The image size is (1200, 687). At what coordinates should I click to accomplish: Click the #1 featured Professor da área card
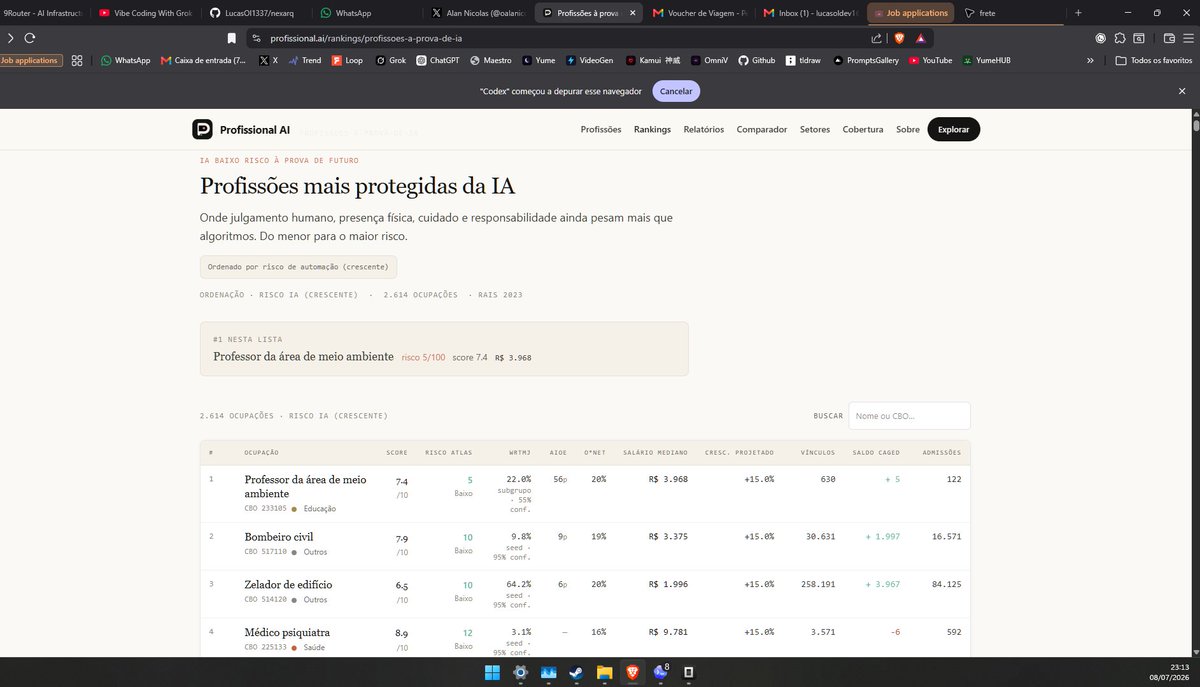coord(444,349)
